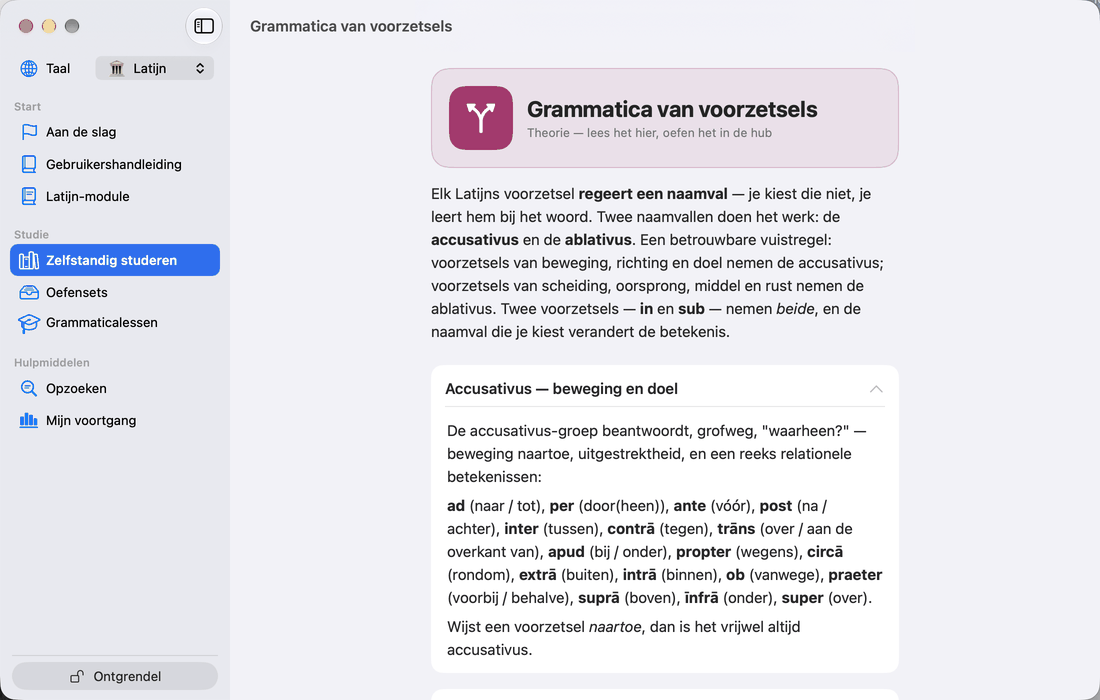1100x700 pixels.
Task: Click the Mijn voortgang bar chart icon
Action: pyautogui.click(x=29, y=421)
